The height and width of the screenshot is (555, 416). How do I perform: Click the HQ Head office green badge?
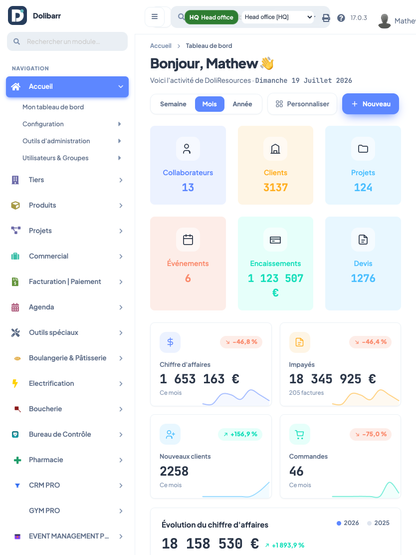coord(211,17)
